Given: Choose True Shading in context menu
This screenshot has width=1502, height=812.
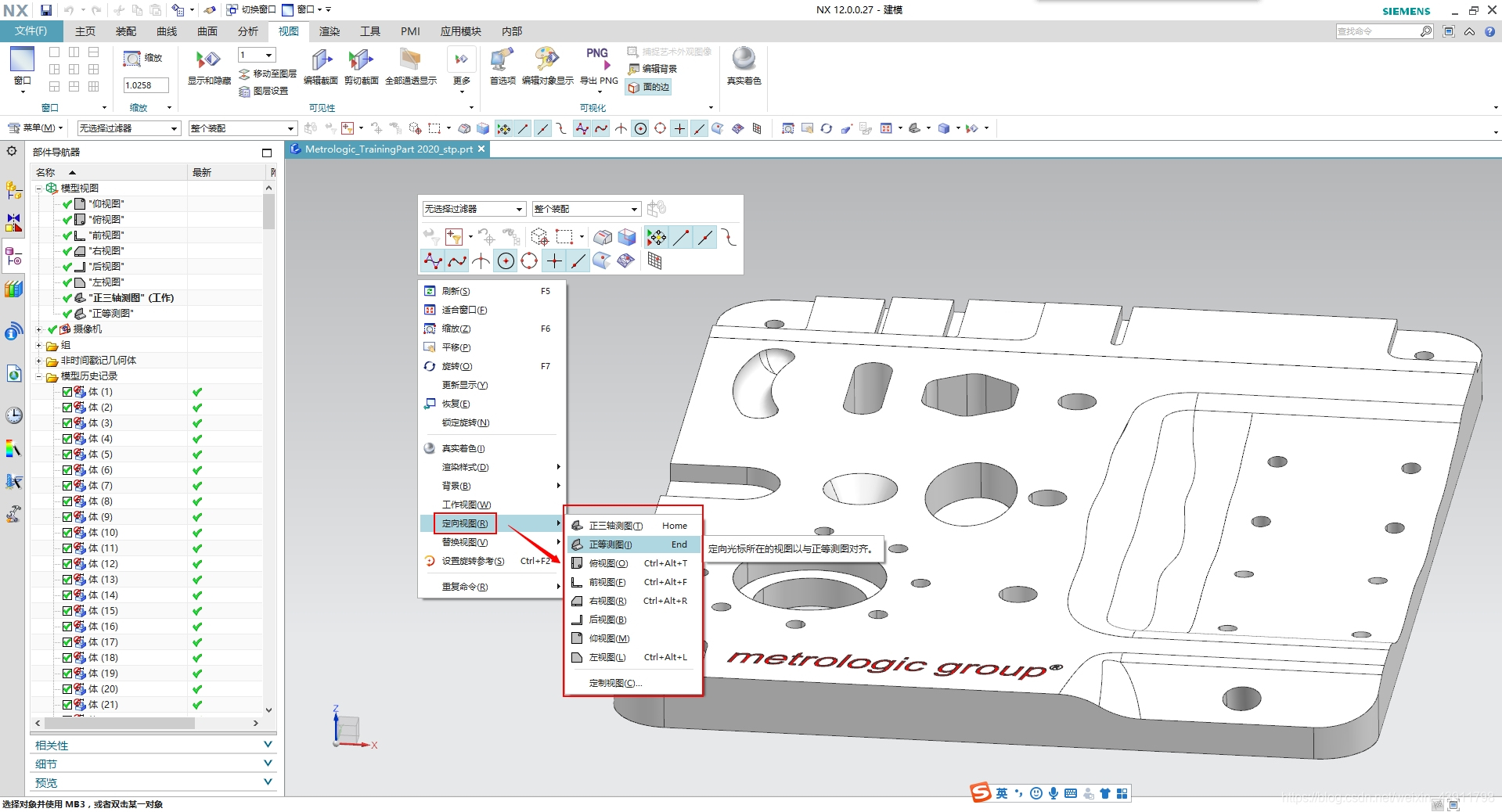Looking at the screenshot, I should 492,448.
